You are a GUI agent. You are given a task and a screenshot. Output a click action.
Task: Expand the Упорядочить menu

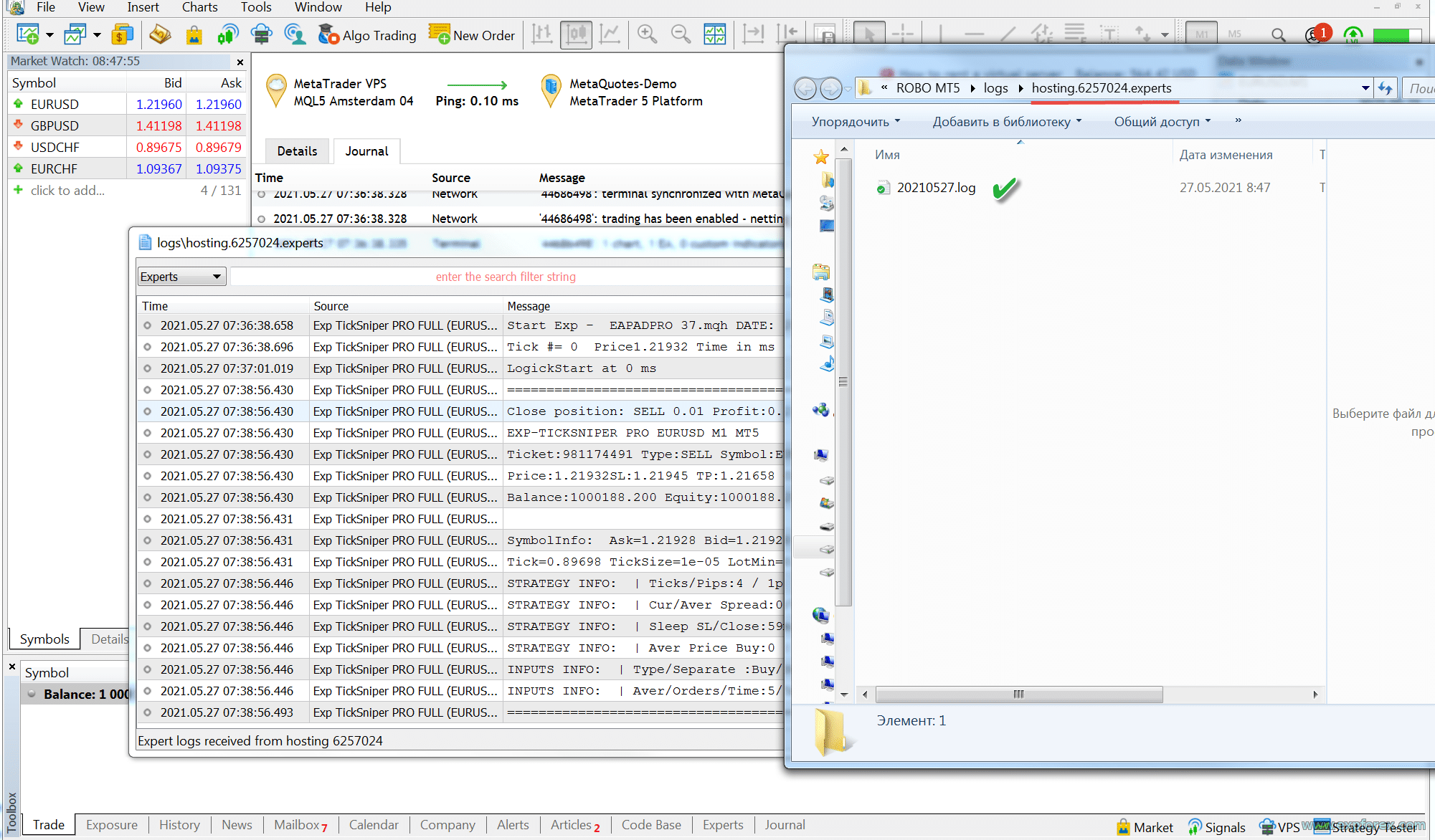coord(856,122)
